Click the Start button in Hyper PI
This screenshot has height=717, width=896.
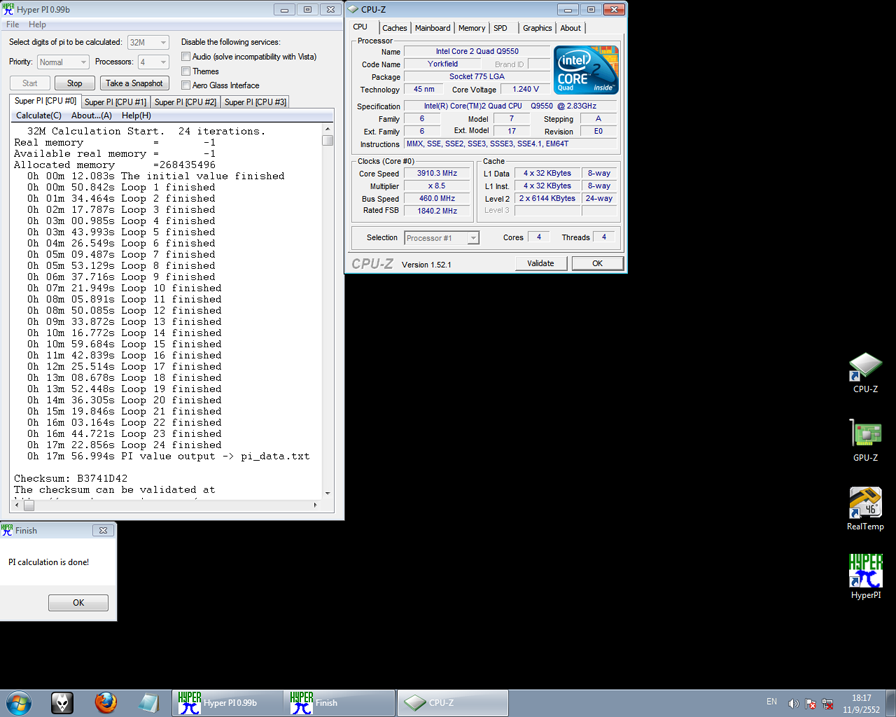coord(30,83)
